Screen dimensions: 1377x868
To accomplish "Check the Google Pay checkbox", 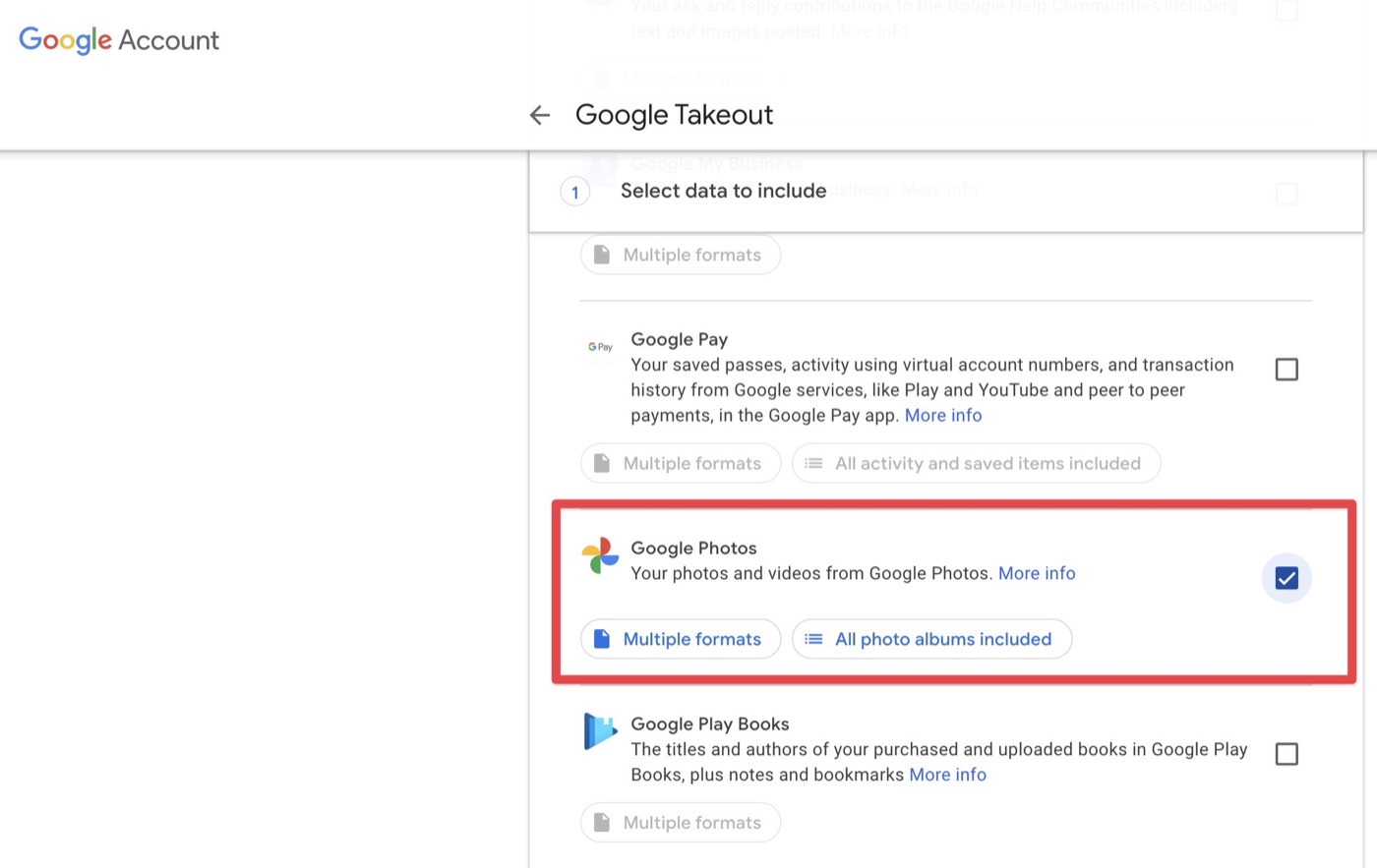I will coord(1286,370).
